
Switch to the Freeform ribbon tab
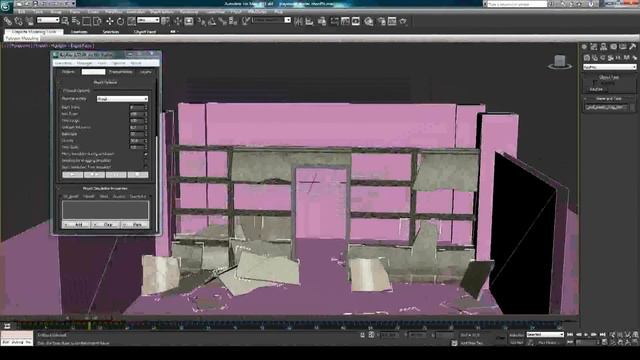(79, 31)
